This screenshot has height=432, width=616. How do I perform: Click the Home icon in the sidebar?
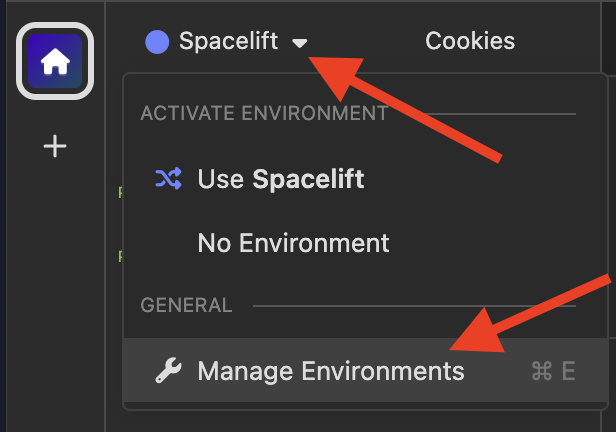click(55, 62)
